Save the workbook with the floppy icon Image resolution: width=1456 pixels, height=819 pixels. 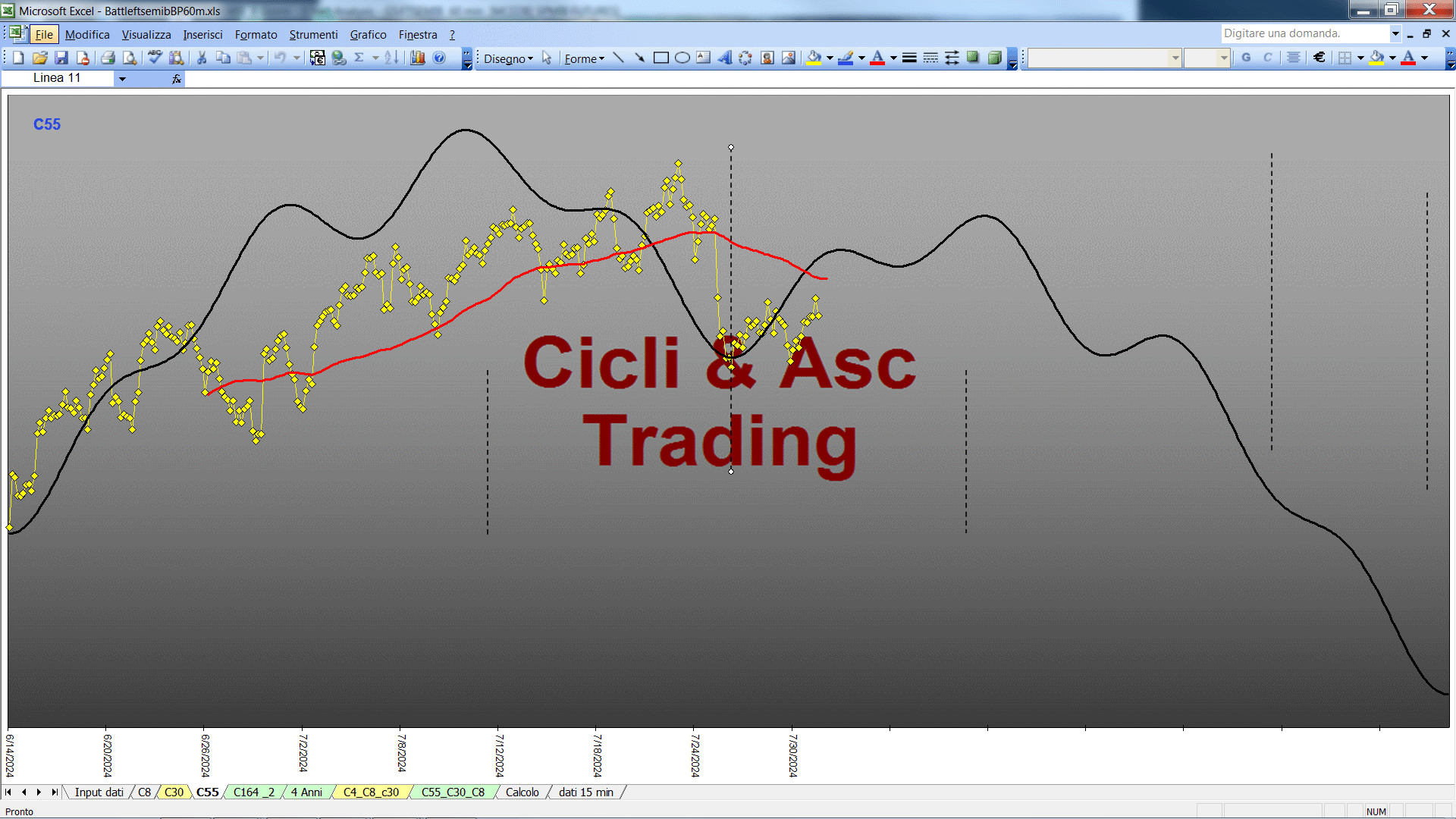61,58
